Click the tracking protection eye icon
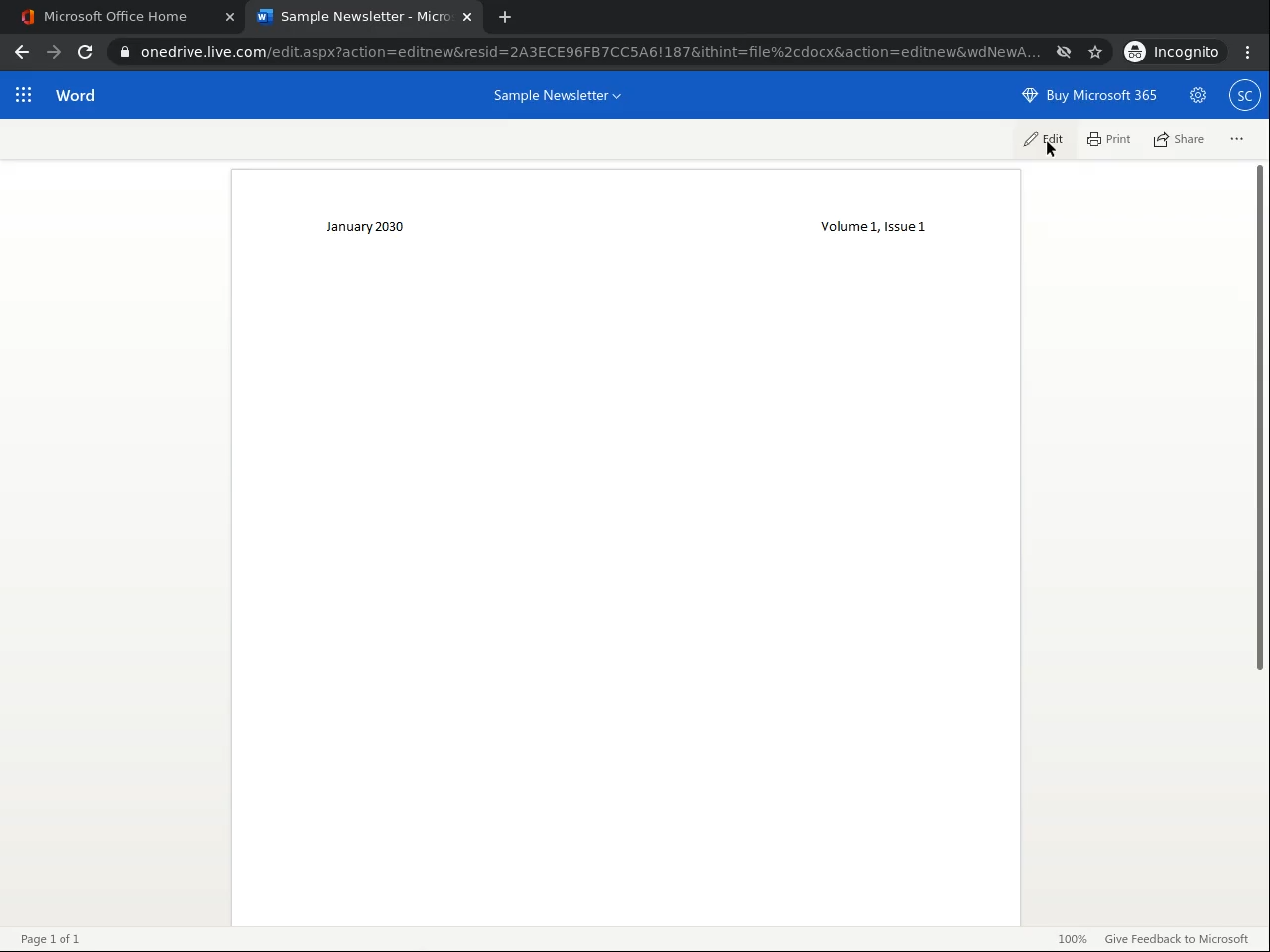1270x952 pixels. pos(1064,52)
